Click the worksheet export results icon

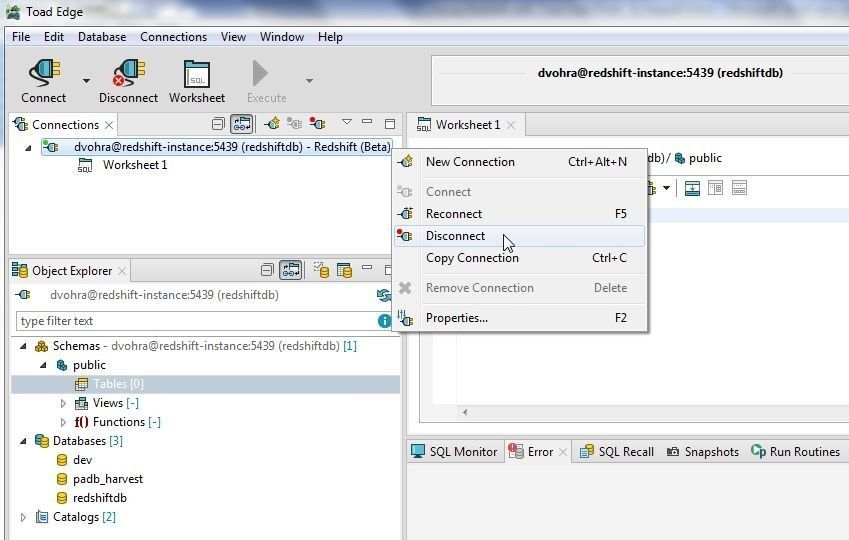click(693, 188)
